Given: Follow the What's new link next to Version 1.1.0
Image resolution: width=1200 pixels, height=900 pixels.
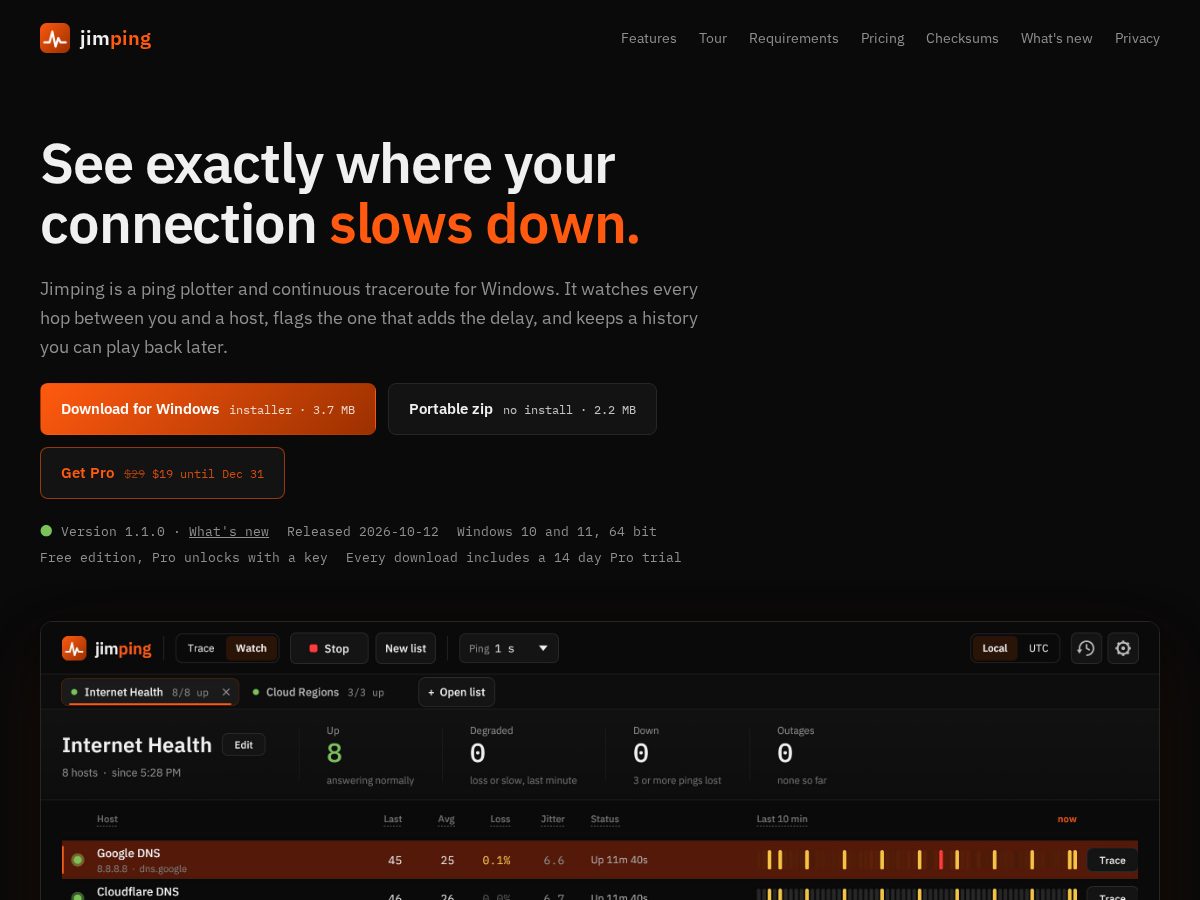Looking at the screenshot, I should 229,531.
